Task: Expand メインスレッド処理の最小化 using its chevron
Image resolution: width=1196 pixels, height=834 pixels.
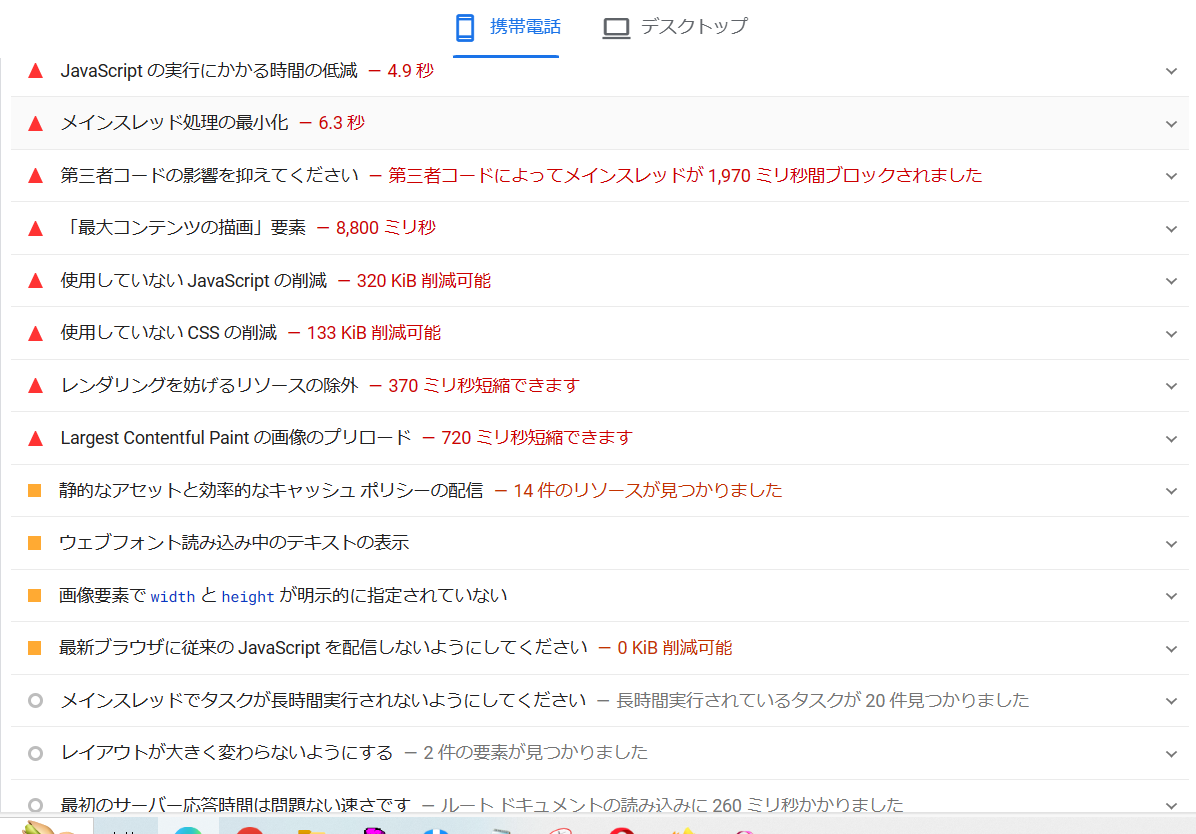Action: (1171, 124)
